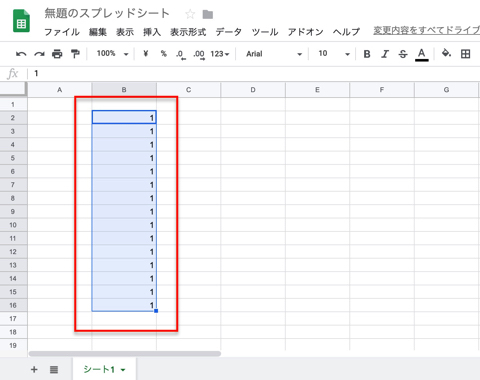The width and height of the screenshot is (480, 380).
Task: Click the horizontal scrollbar
Action: click(125, 354)
